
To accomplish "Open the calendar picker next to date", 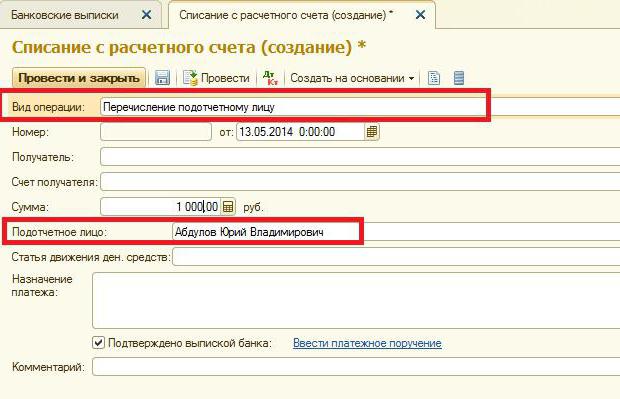I will [372, 132].
